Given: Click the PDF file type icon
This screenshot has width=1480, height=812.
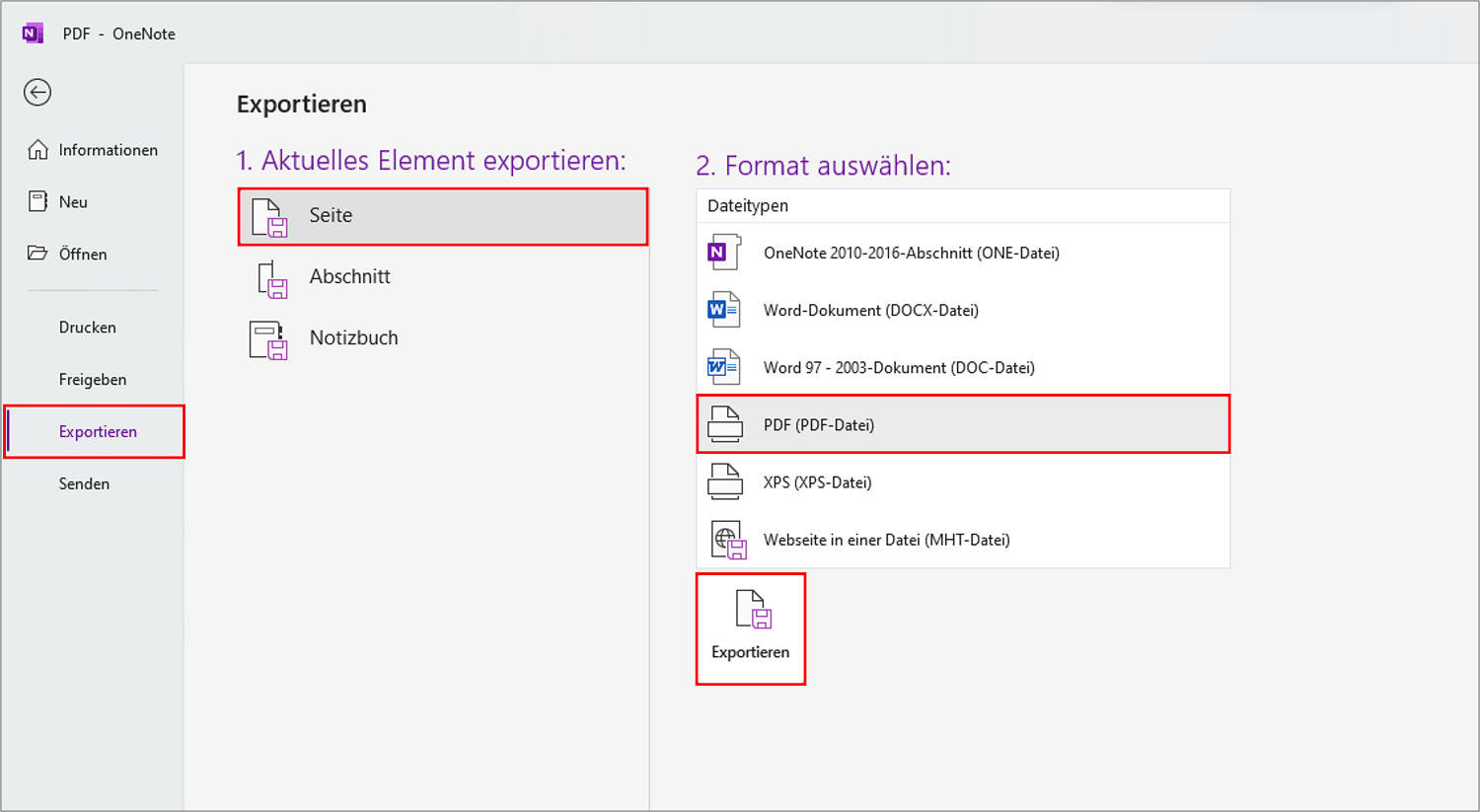Looking at the screenshot, I should click(x=725, y=424).
